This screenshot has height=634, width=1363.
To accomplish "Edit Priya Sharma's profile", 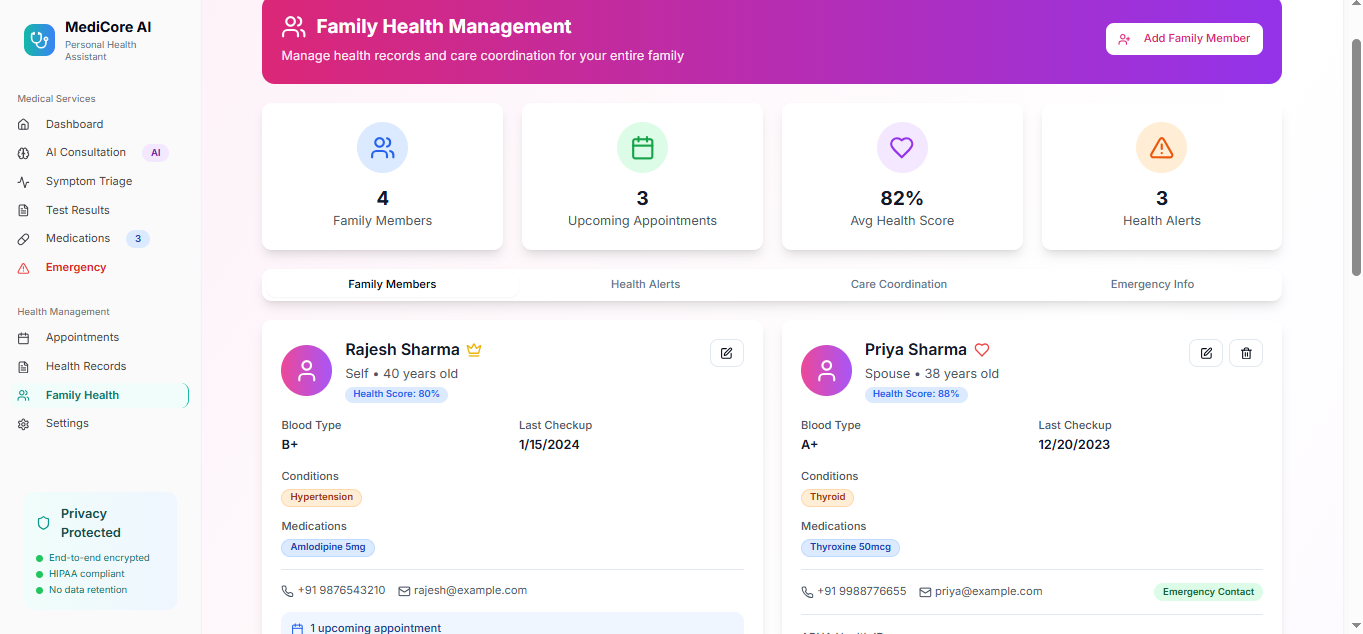I will [x=1206, y=353].
